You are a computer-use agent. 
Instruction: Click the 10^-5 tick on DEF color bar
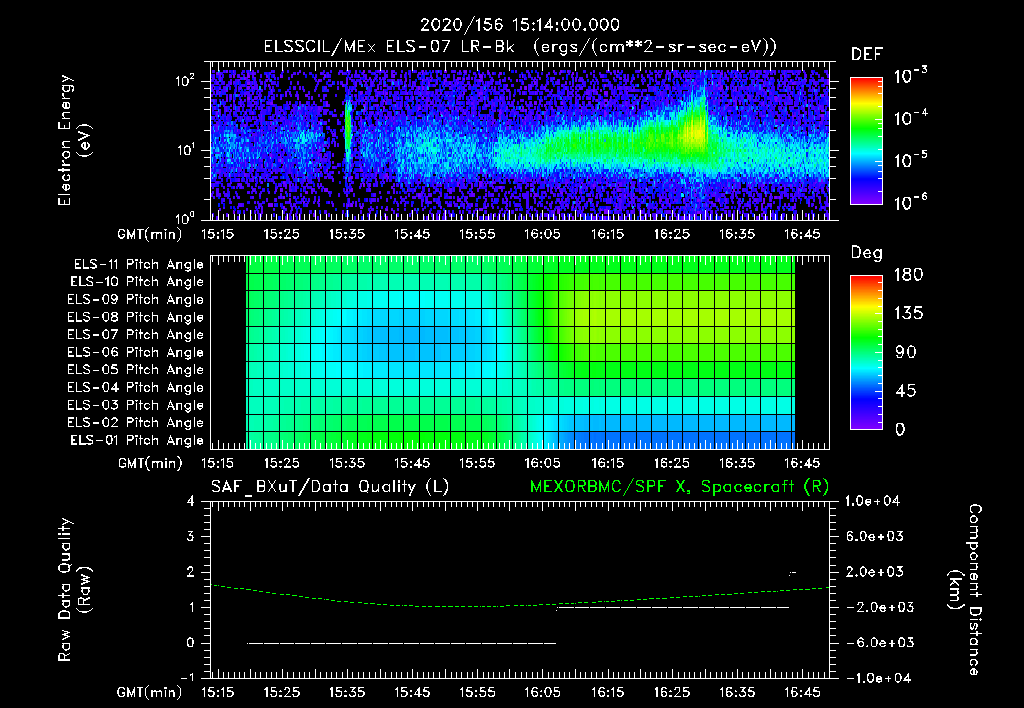910,160
